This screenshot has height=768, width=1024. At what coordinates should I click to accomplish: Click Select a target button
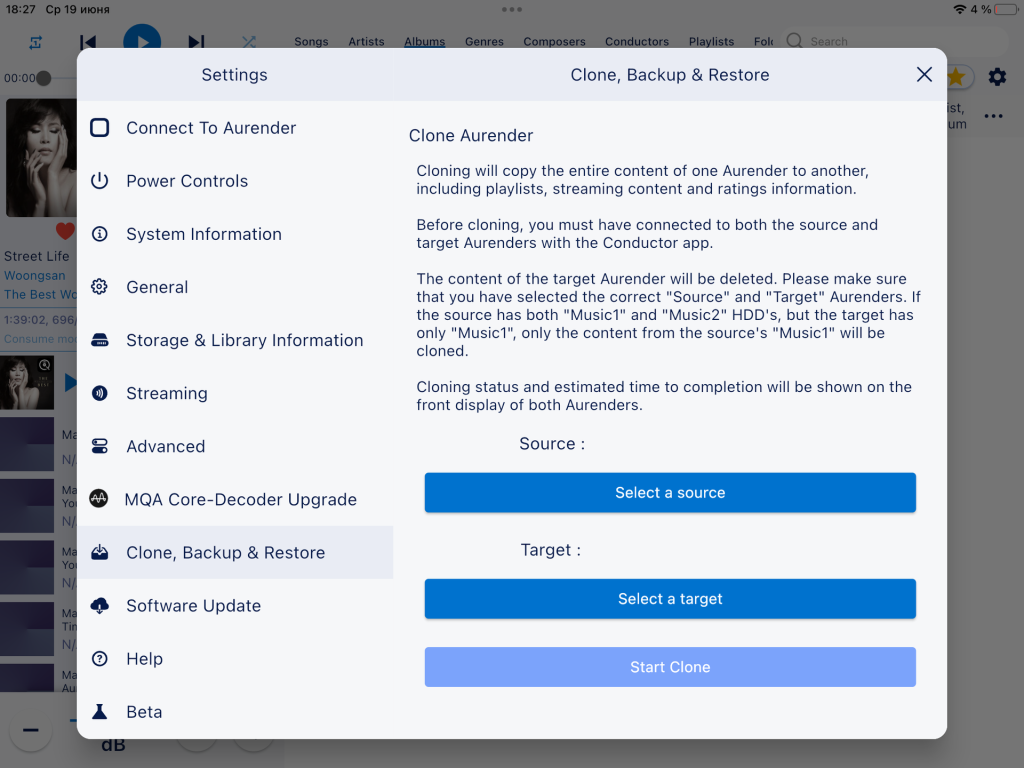[670, 599]
